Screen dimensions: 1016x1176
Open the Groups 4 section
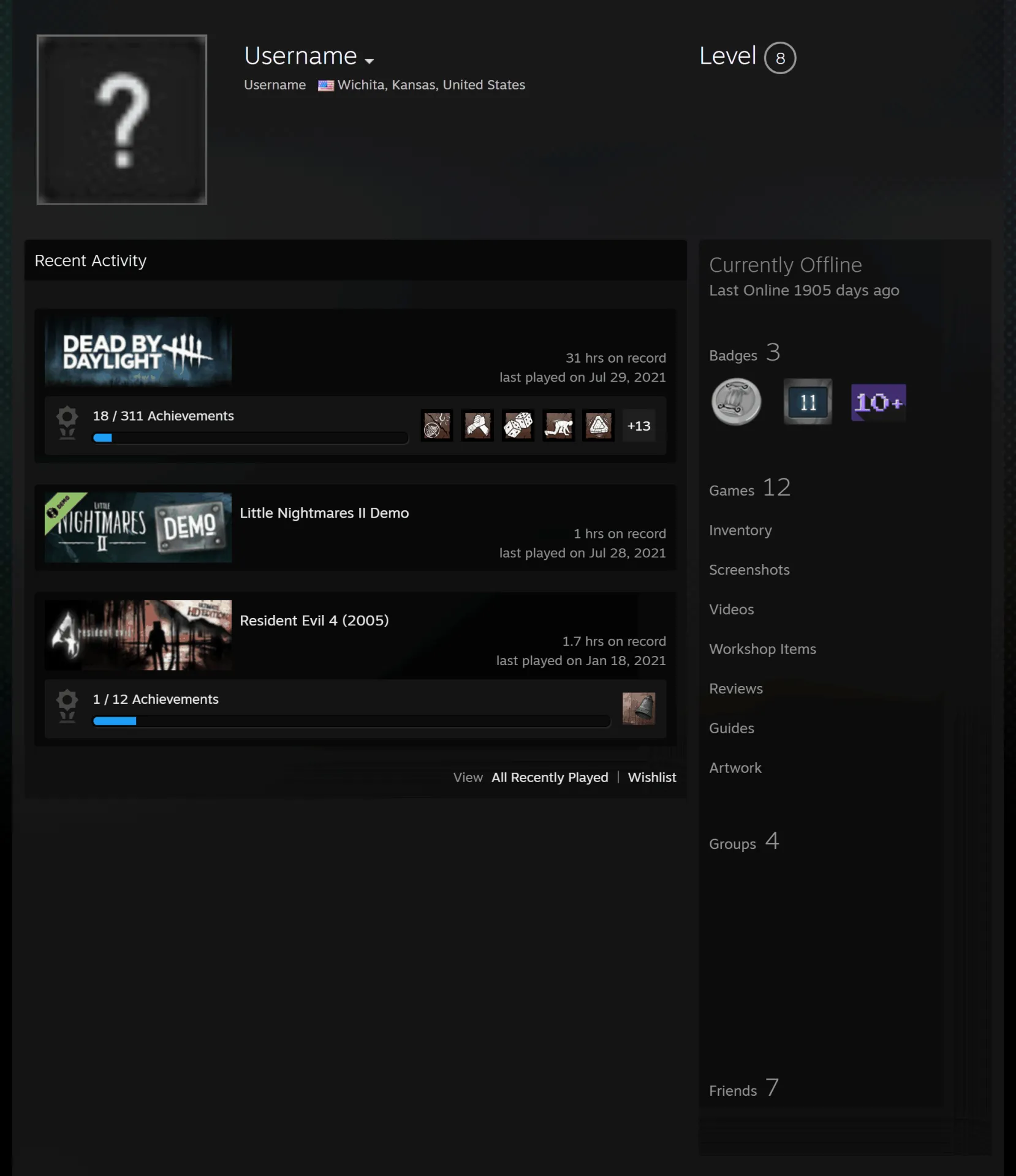(744, 842)
